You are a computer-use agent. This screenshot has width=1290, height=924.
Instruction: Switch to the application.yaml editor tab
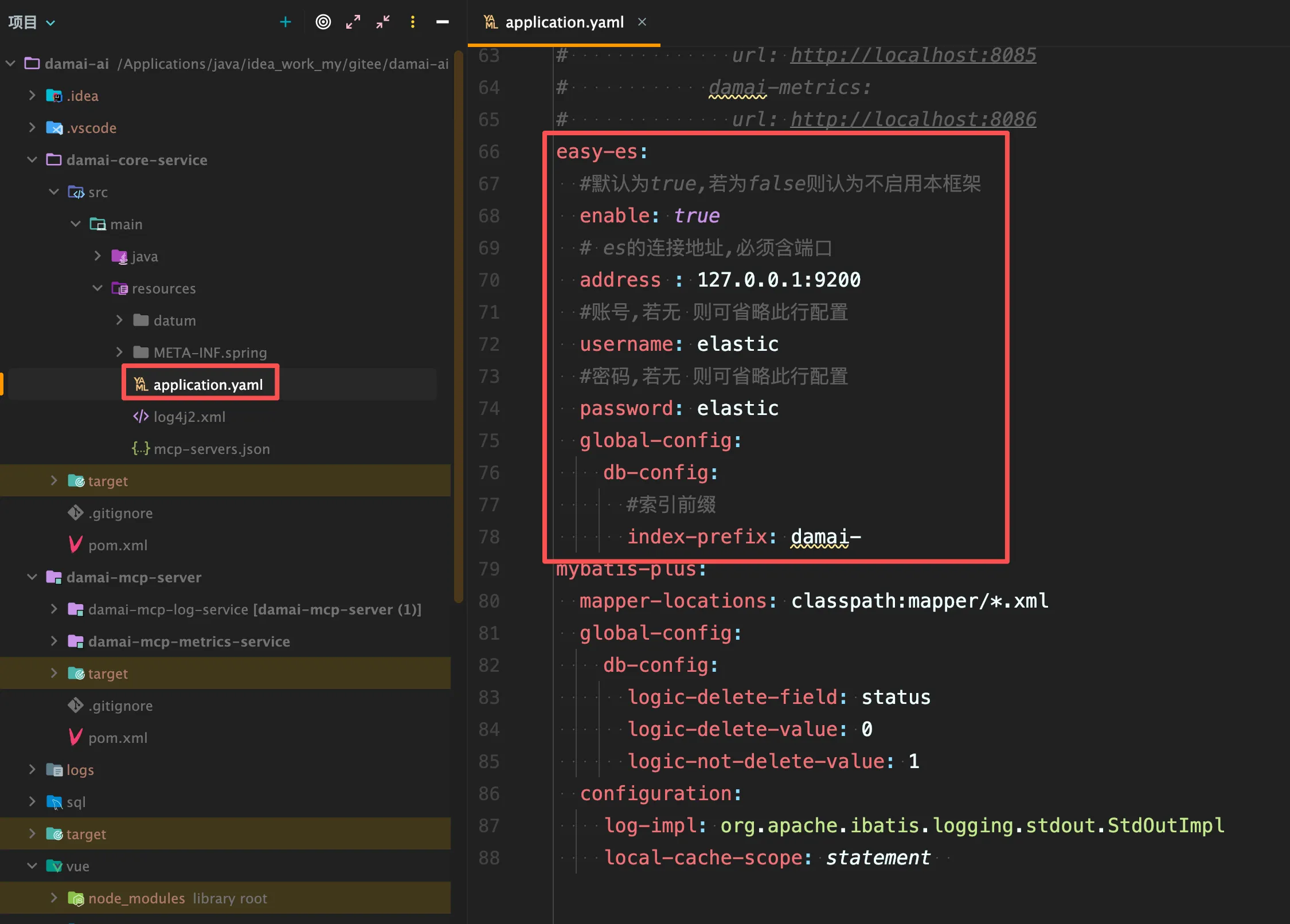564,22
